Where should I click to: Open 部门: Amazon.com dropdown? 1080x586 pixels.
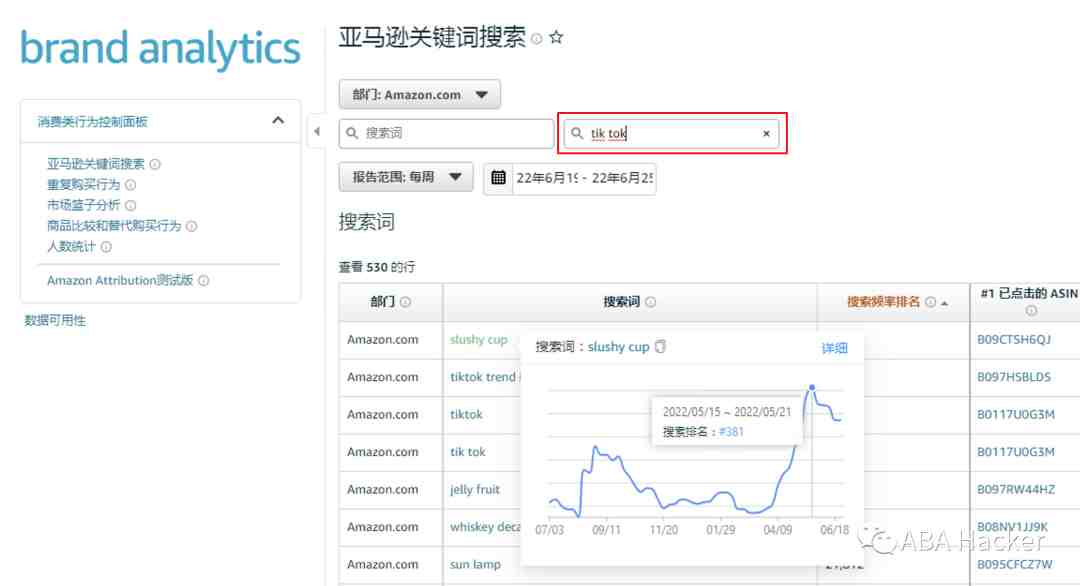point(419,94)
